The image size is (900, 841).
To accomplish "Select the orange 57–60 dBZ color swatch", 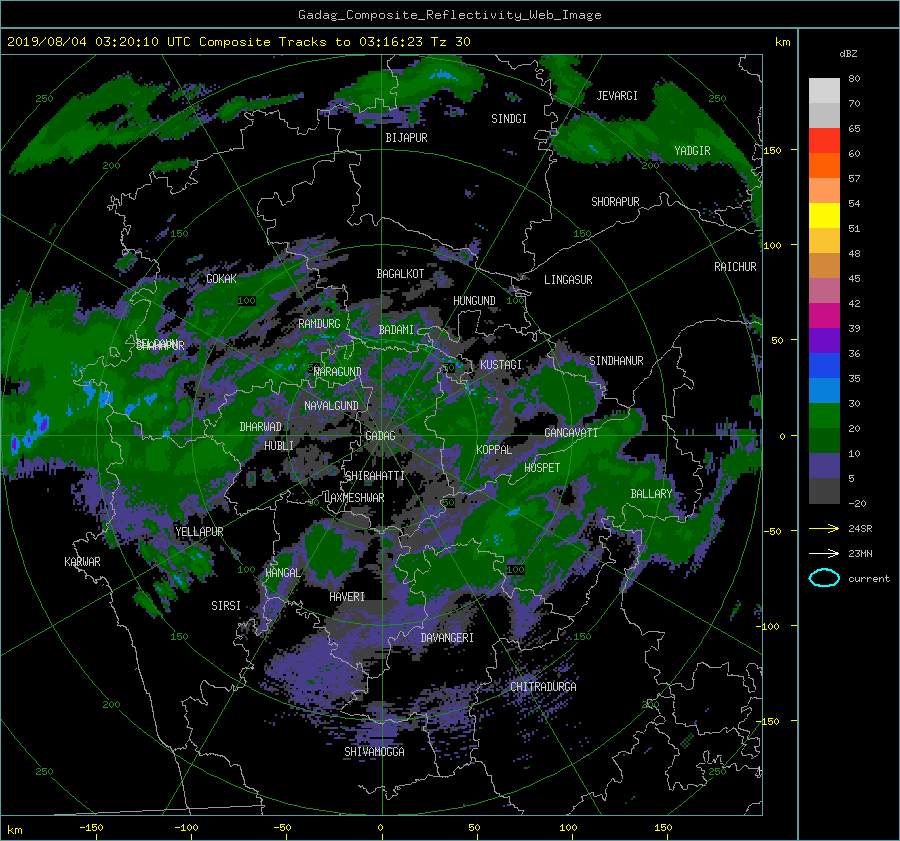I will 824,166.
